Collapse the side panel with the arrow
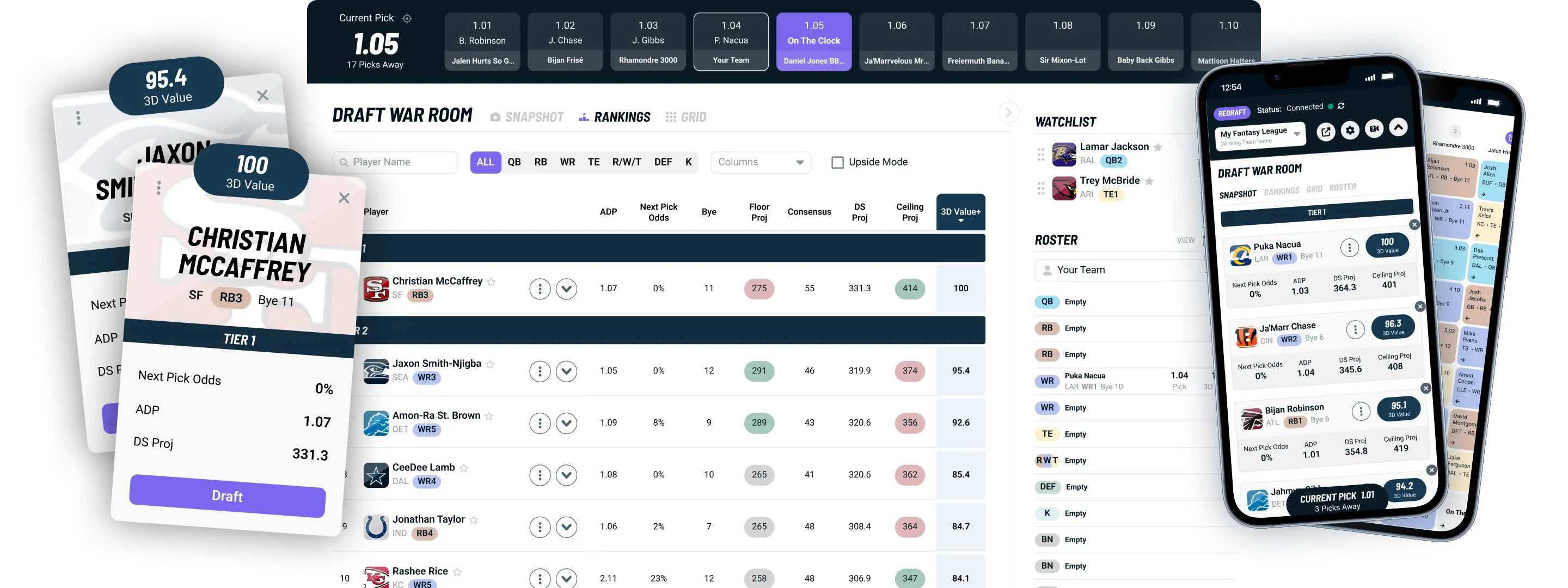1568x588 pixels. (x=1008, y=112)
